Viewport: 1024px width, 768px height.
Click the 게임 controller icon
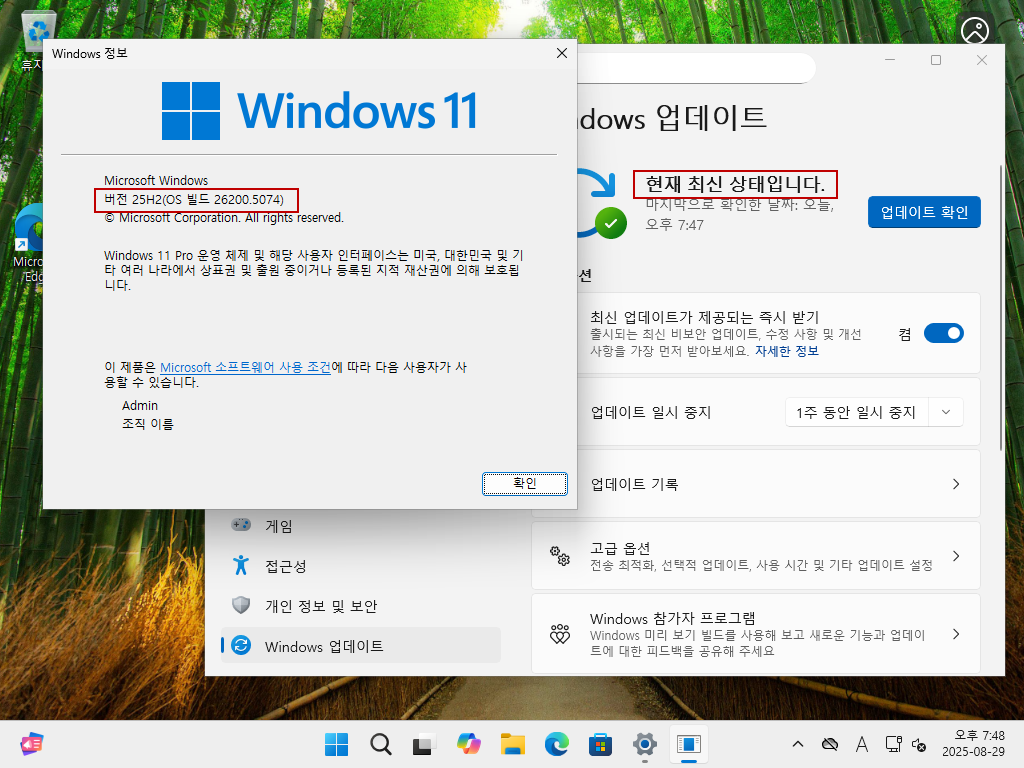click(241, 524)
